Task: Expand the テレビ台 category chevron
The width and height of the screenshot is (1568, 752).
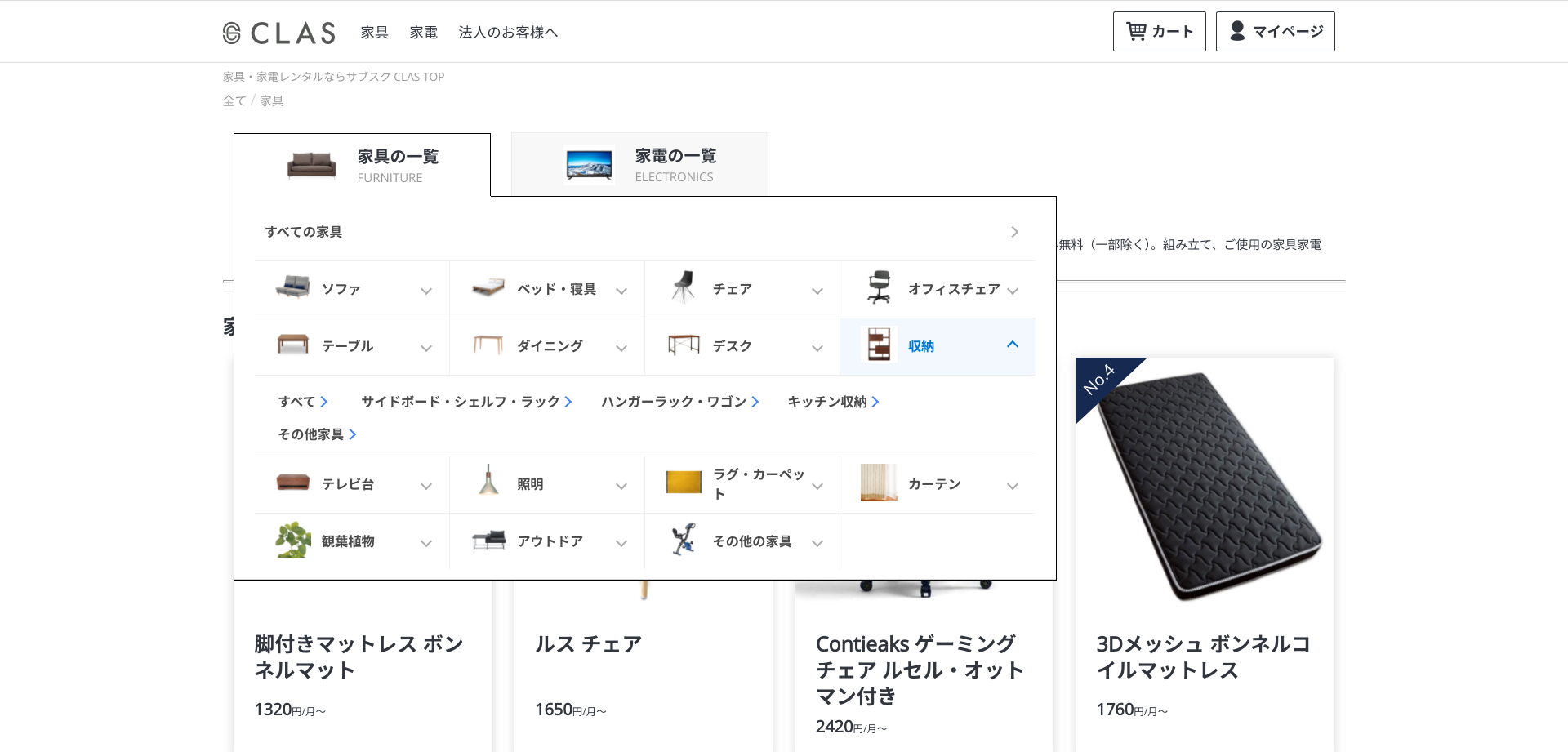Action: pyautogui.click(x=426, y=487)
